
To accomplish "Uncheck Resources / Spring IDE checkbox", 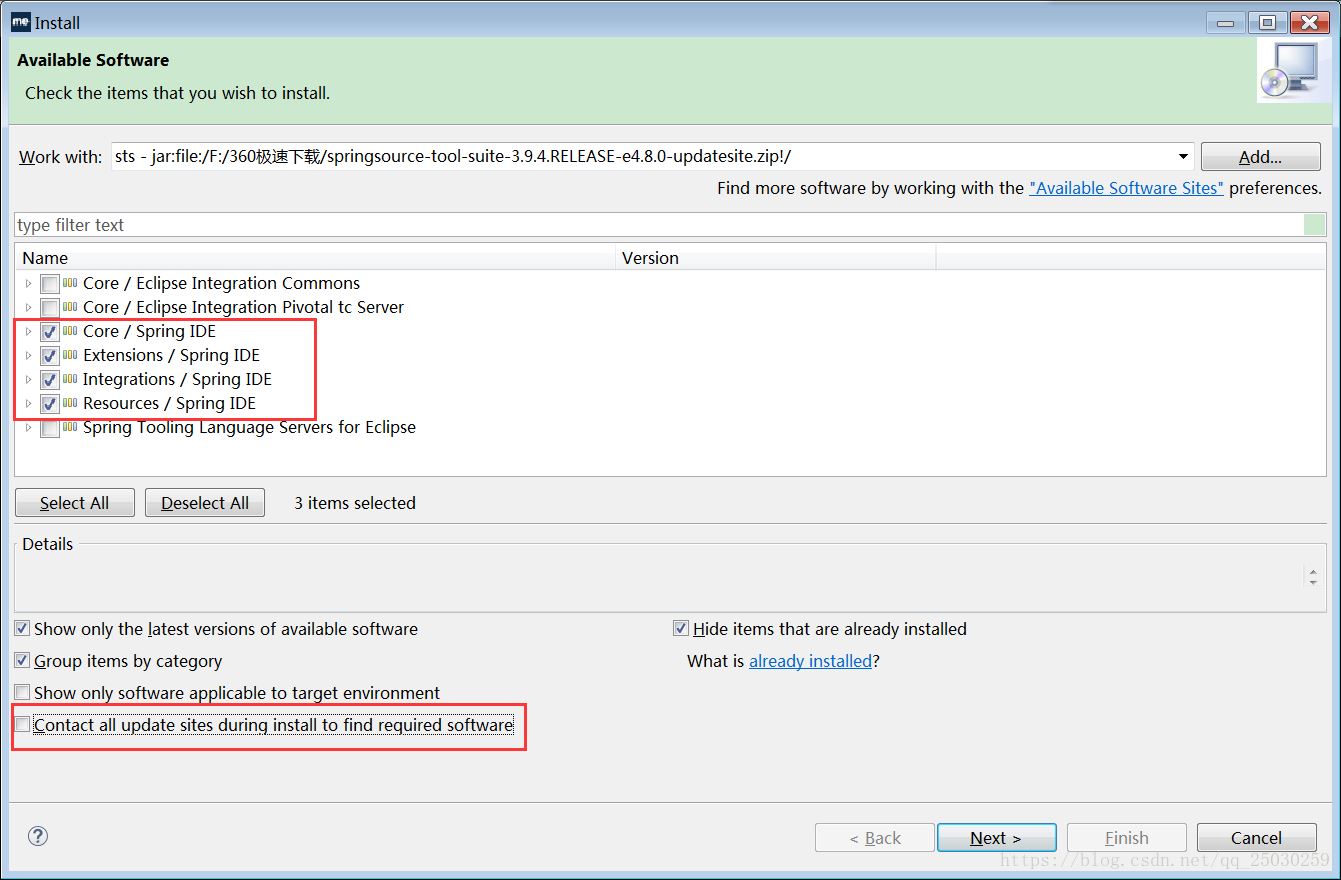I will pyautogui.click(x=50, y=404).
